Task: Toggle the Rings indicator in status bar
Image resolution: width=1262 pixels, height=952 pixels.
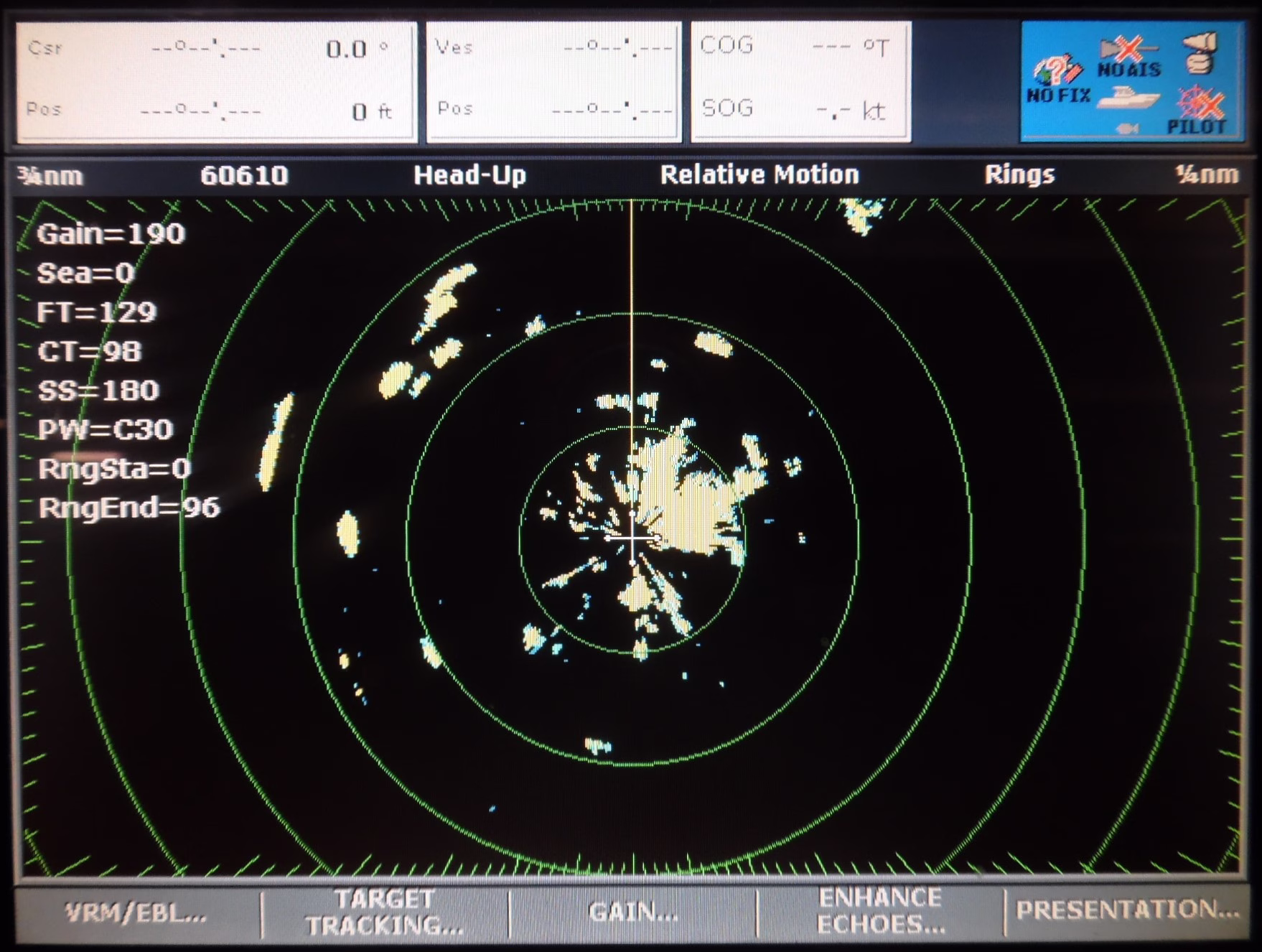Action: click(x=1019, y=174)
